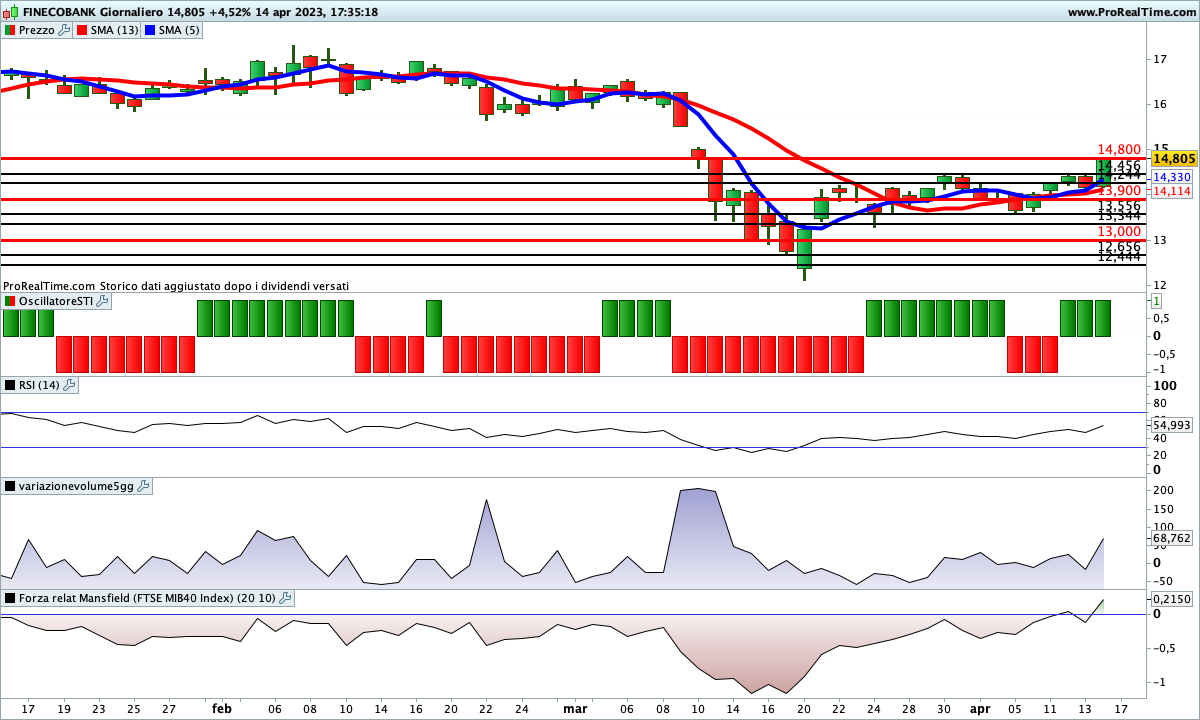The height and width of the screenshot is (720, 1200).
Task: Click the 16 price axis label
Action: (1162, 104)
